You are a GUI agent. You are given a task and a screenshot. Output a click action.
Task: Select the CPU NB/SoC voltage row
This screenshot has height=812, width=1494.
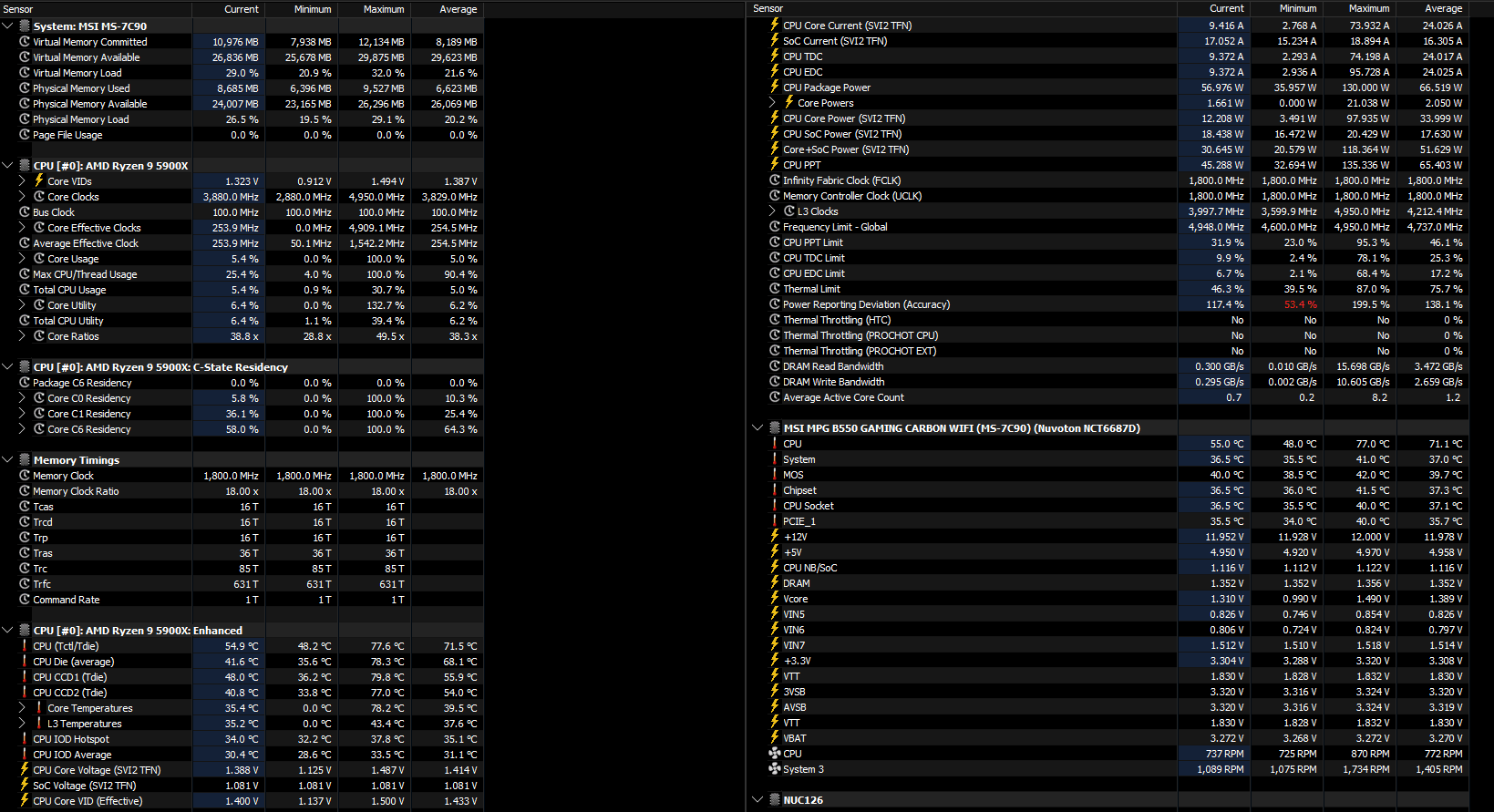1108,568
